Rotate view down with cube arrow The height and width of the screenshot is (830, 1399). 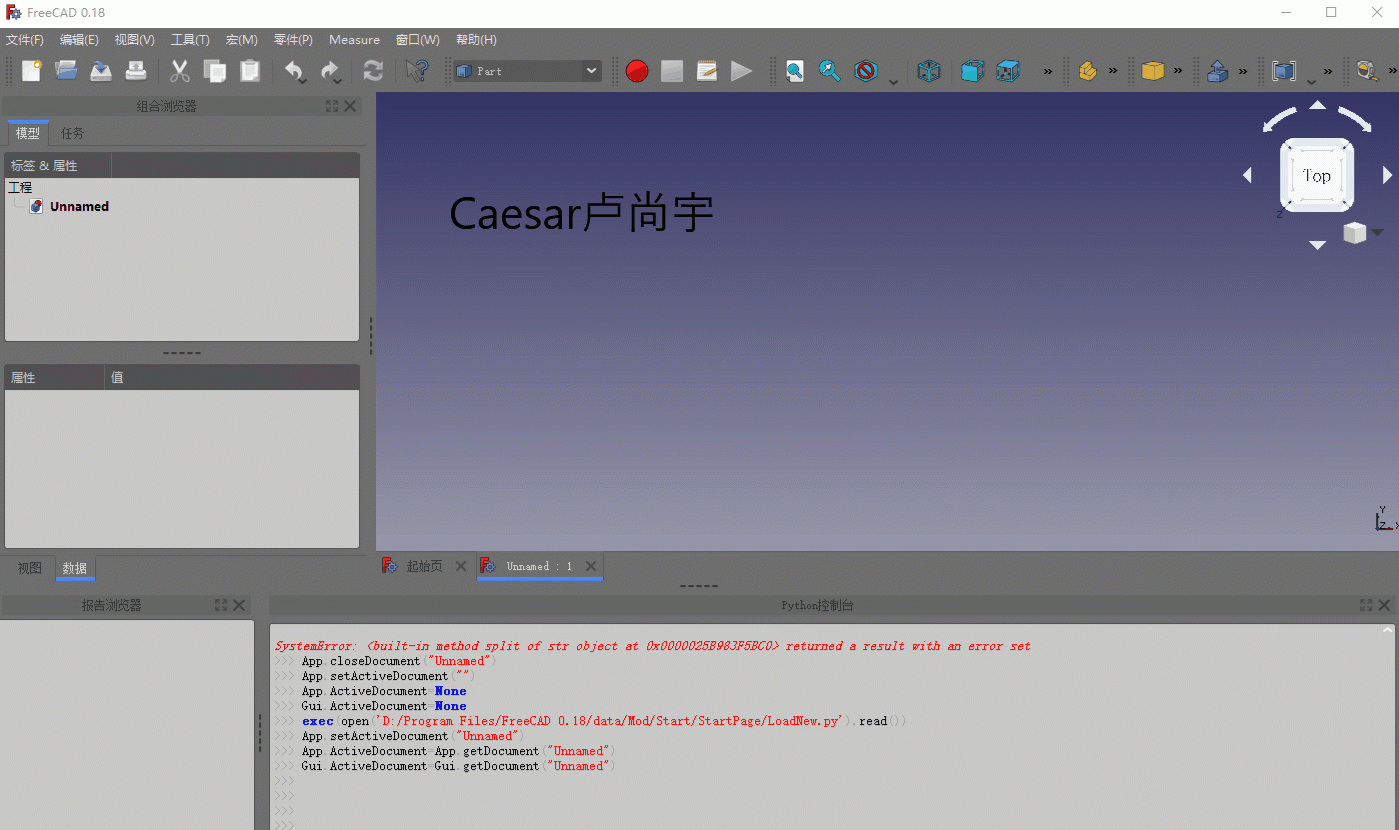pos(1317,245)
